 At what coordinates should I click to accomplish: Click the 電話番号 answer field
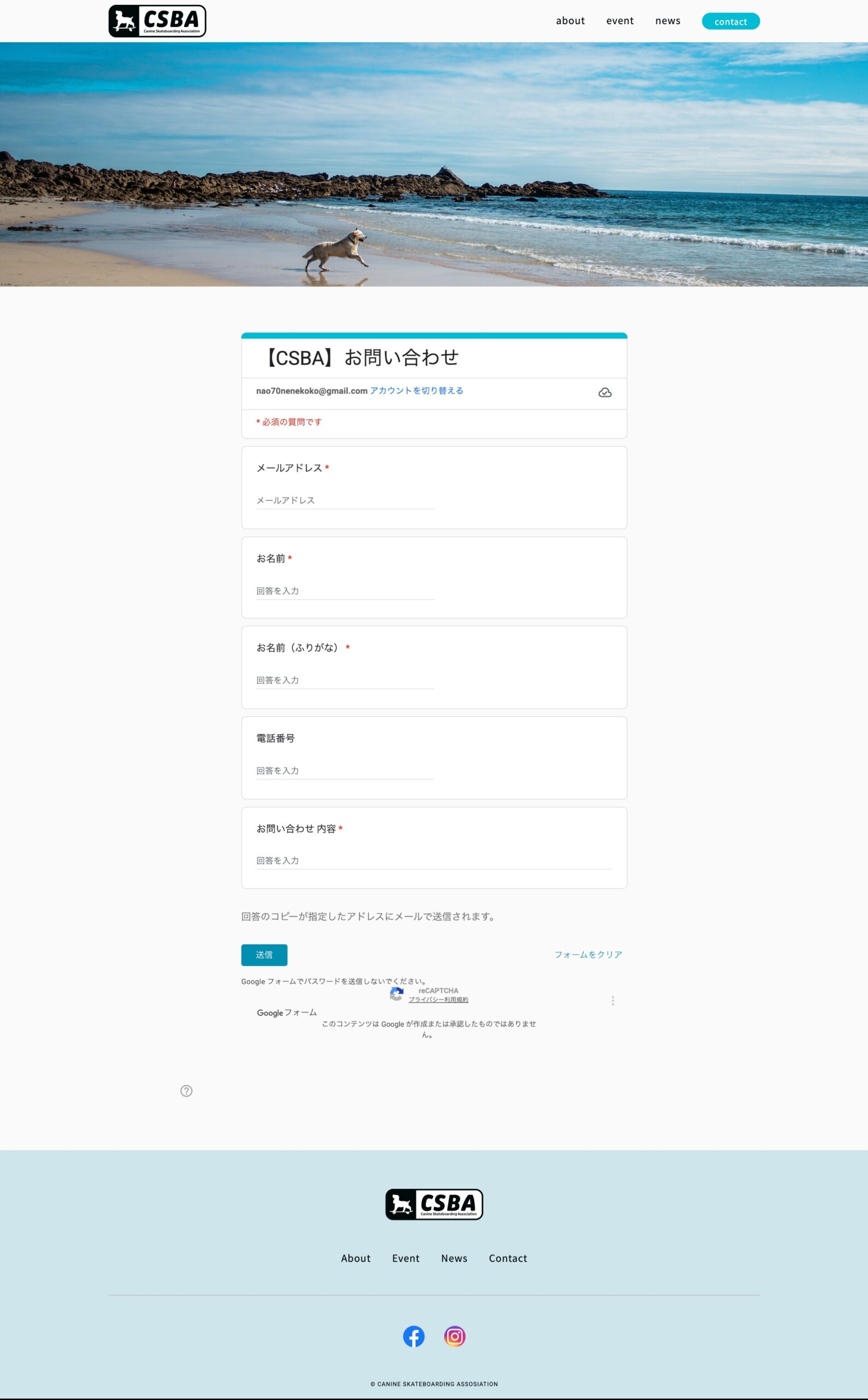[345, 771]
